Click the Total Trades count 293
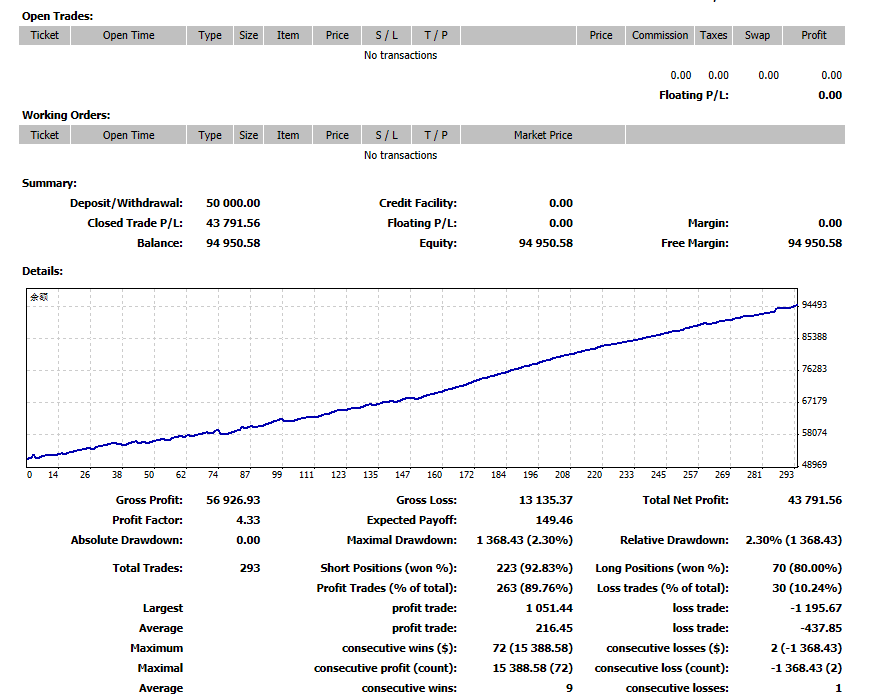 (x=249, y=568)
